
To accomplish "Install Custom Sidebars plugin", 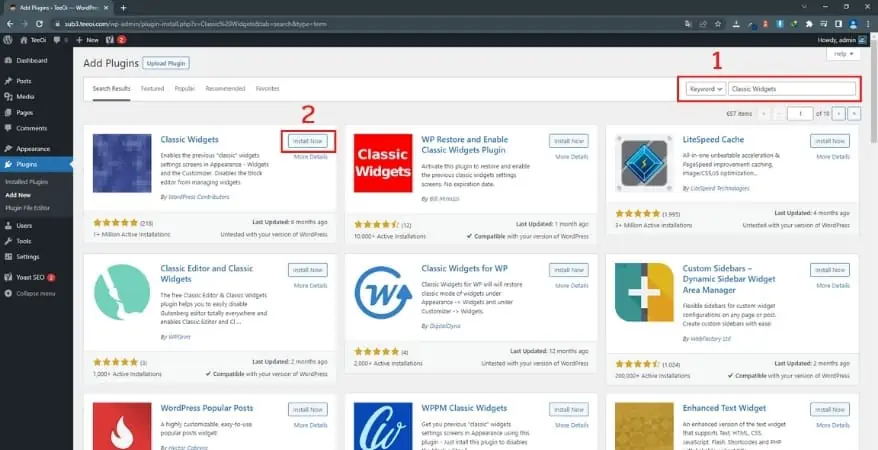I will point(830,270).
